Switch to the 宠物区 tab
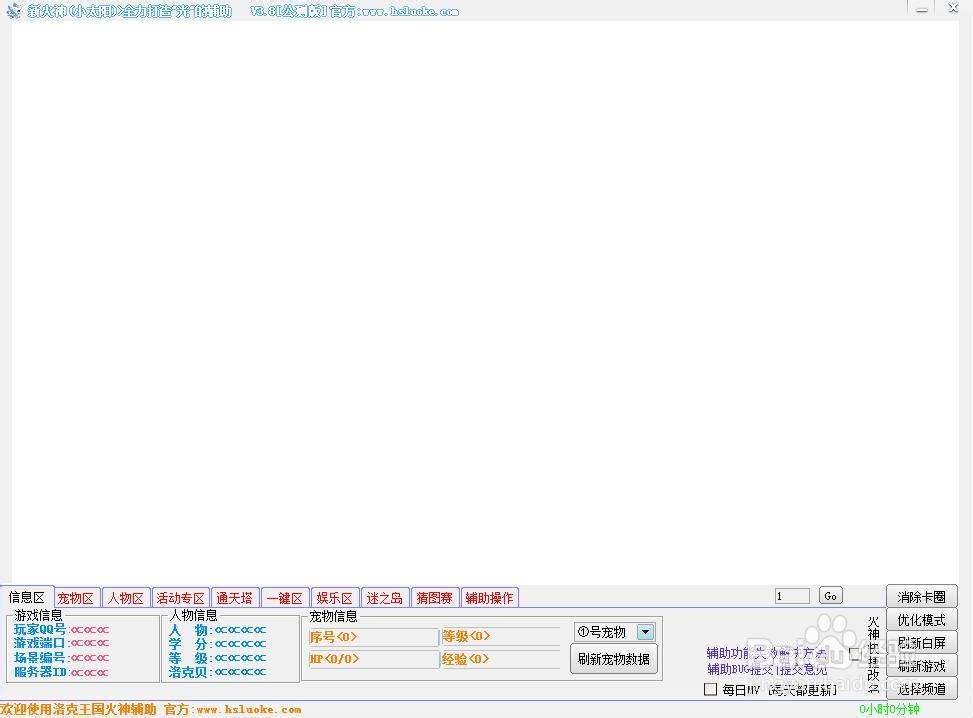Screen dimensions: 973x718 (76, 597)
